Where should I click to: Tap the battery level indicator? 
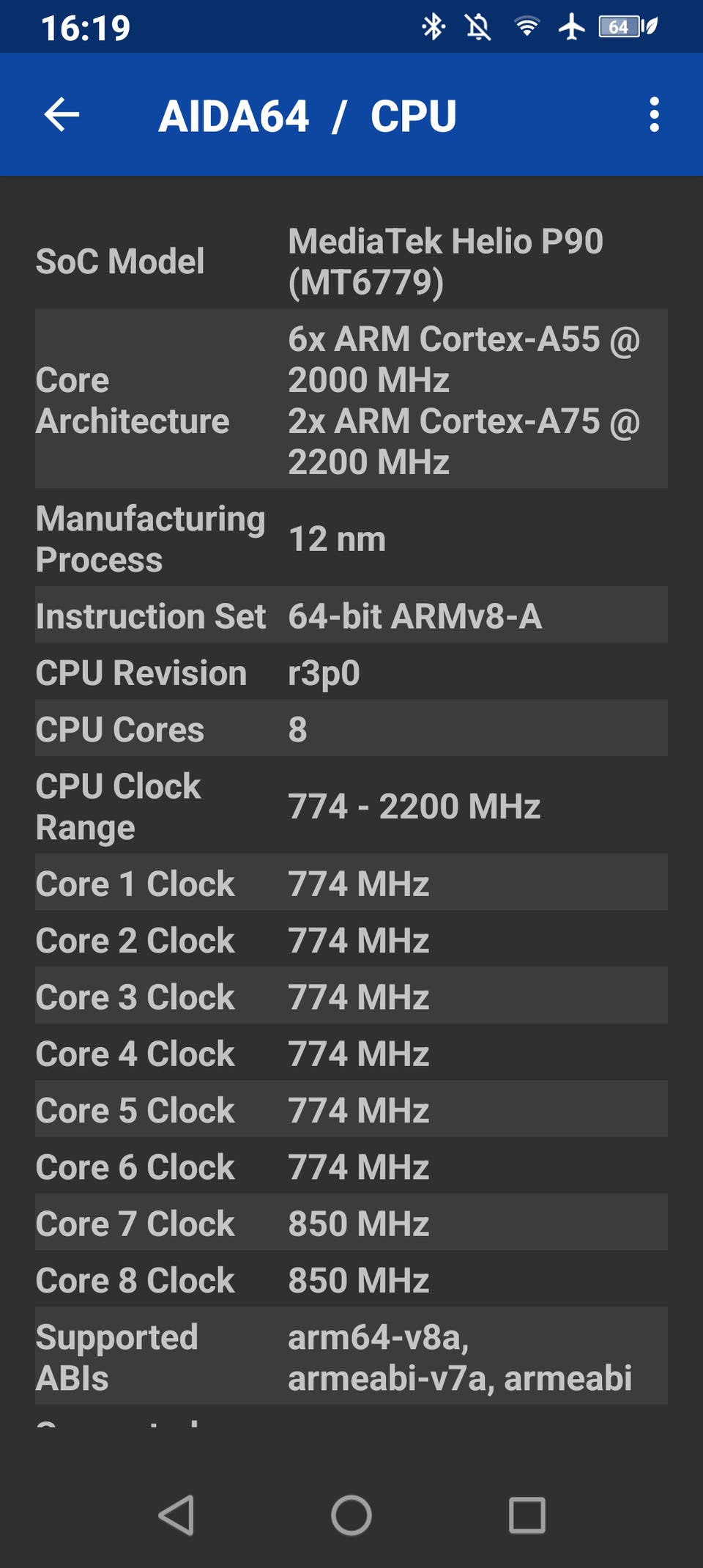tap(627, 27)
